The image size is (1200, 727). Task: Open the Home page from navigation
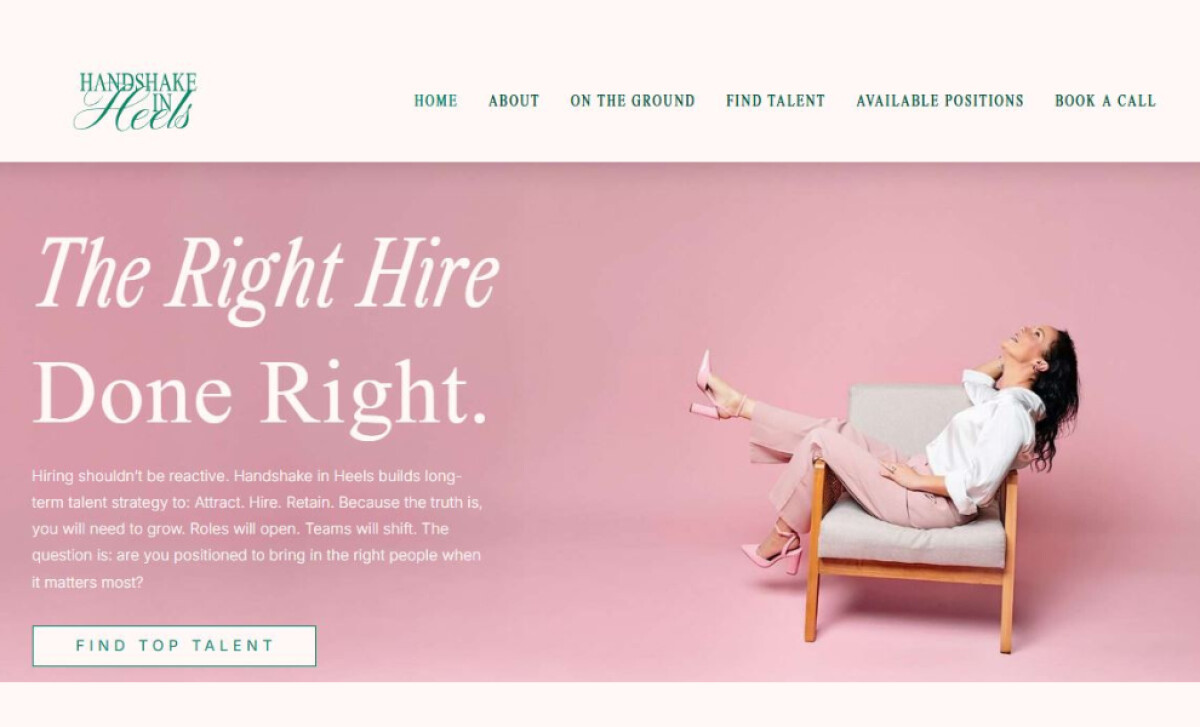point(436,101)
